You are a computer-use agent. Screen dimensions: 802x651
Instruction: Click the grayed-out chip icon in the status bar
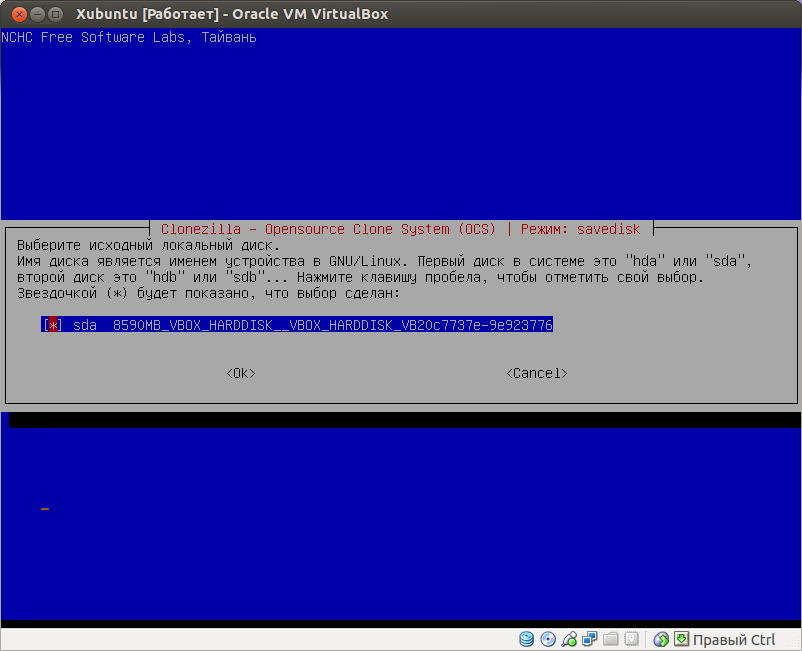point(632,639)
